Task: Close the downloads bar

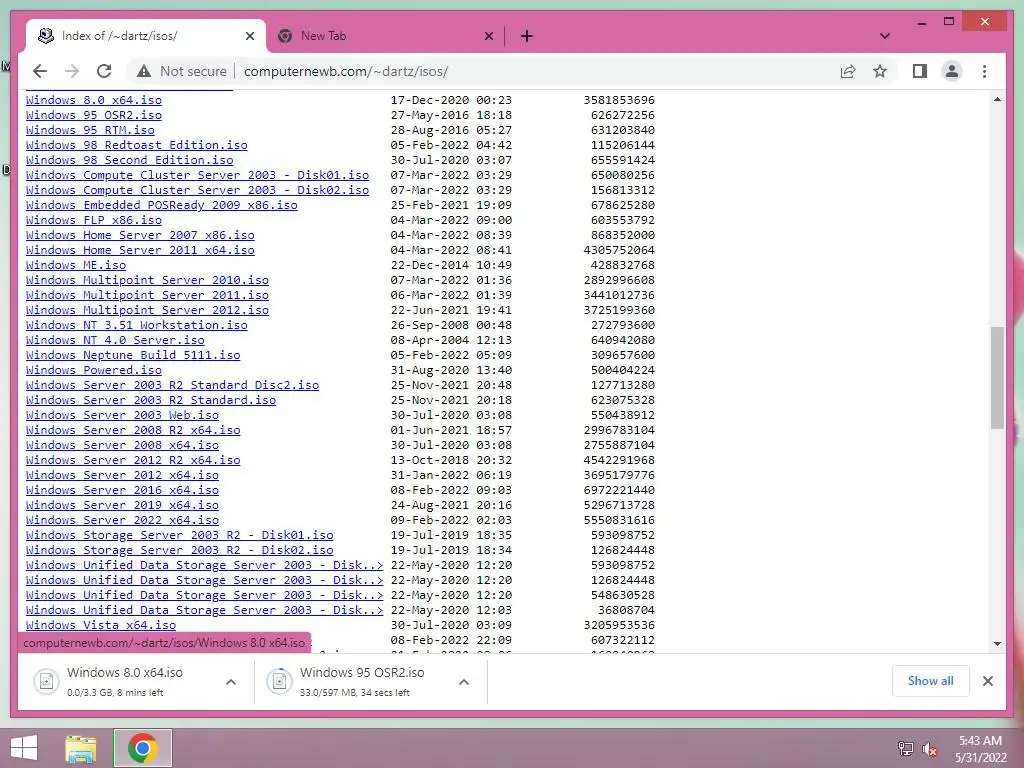Action: pyautogui.click(x=987, y=681)
